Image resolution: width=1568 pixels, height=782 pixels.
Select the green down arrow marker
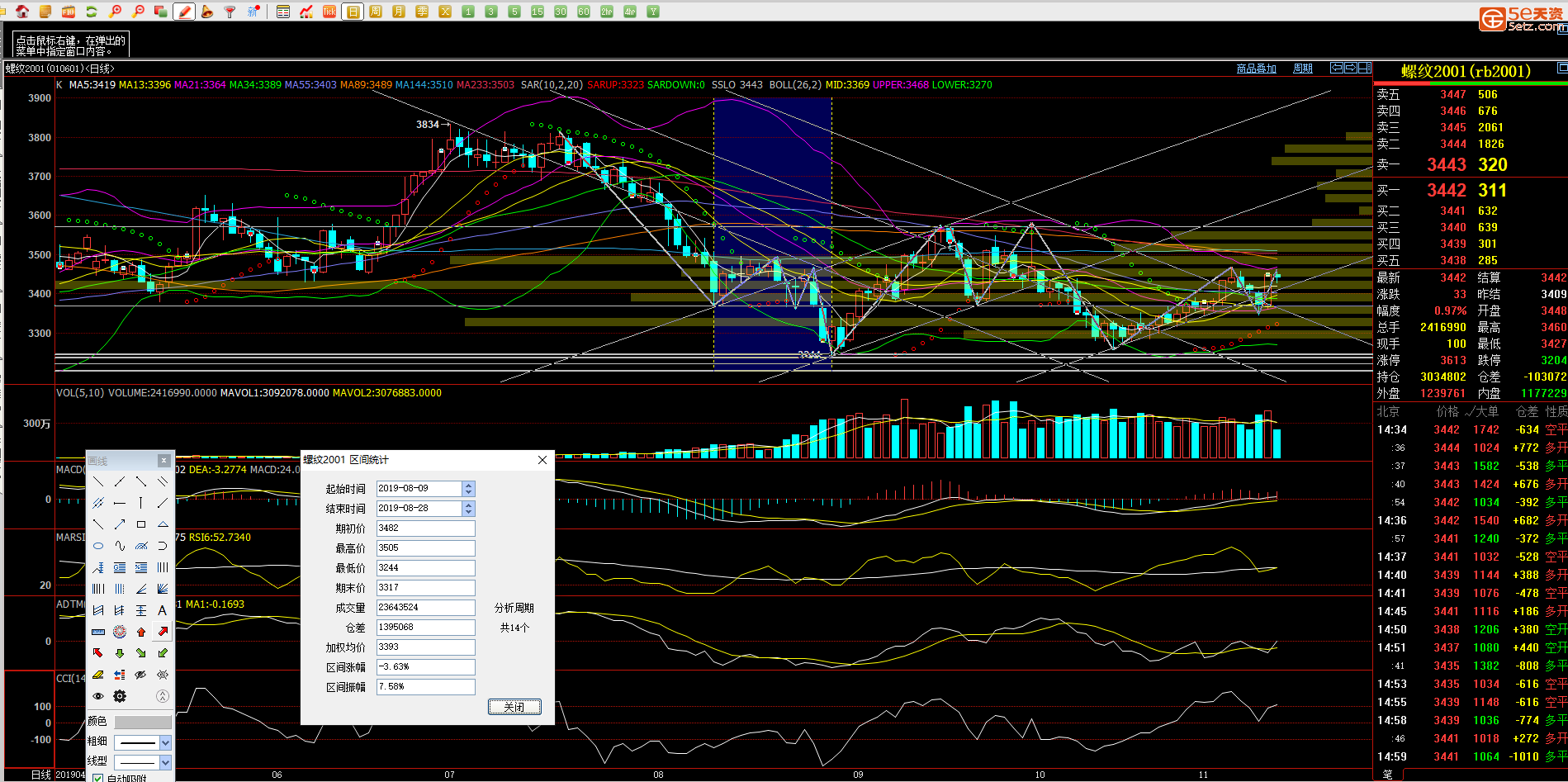tap(120, 653)
